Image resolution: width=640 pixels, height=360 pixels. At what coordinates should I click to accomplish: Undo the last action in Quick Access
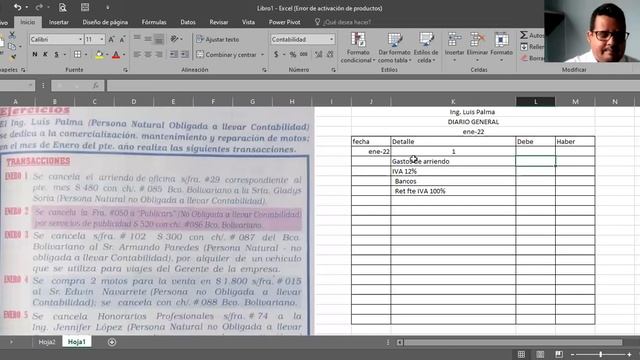[x=18, y=7]
